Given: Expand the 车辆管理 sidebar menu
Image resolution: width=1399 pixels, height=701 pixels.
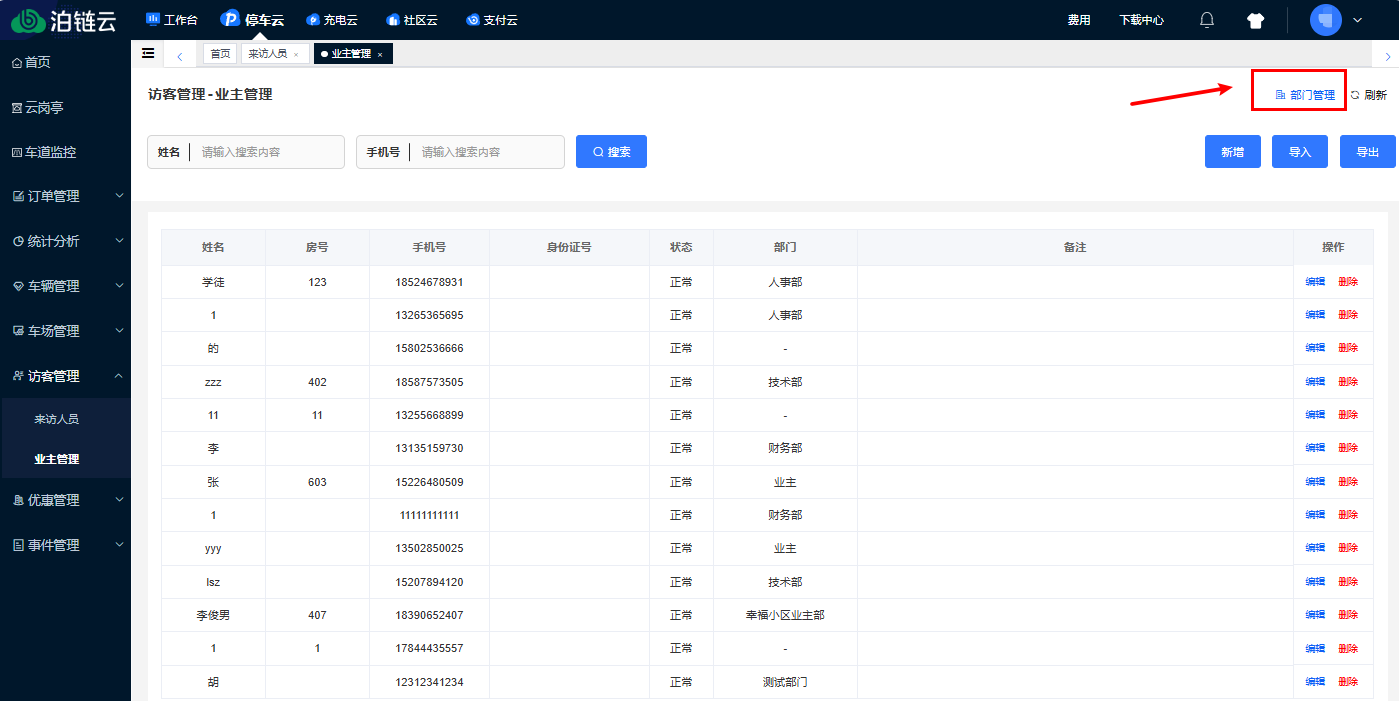Looking at the screenshot, I should pos(65,286).
